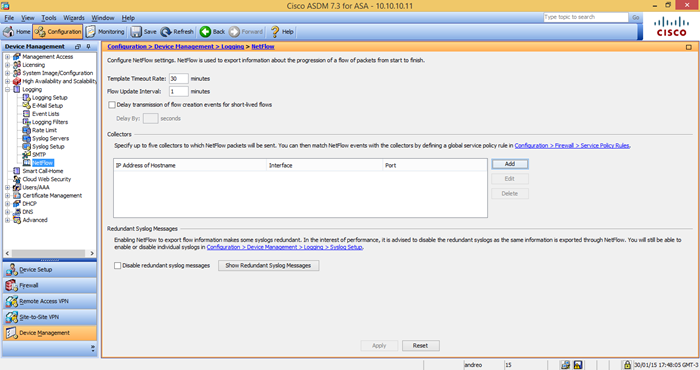This screenshot has height=370, width=700.
Task: Switch to Firewall navigation pane
Action: pyautogui.click(x=50, y=286)
